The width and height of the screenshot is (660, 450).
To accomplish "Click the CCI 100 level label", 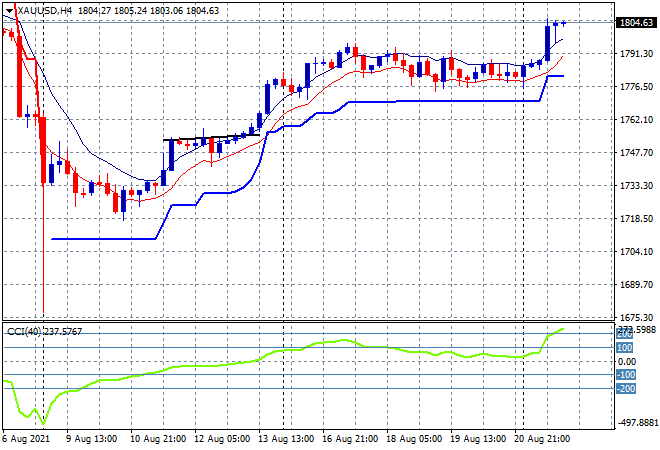I will 625,348.
